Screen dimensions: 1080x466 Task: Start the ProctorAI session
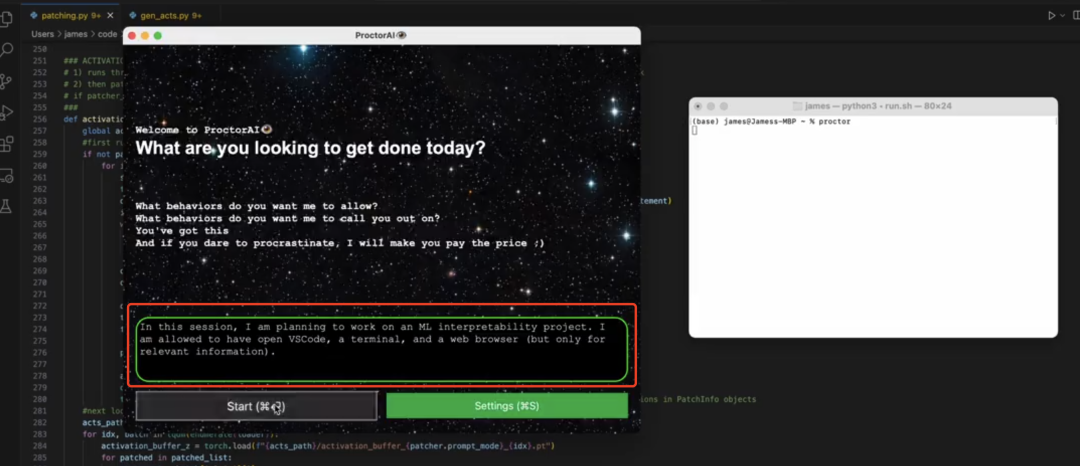[256, 406]
